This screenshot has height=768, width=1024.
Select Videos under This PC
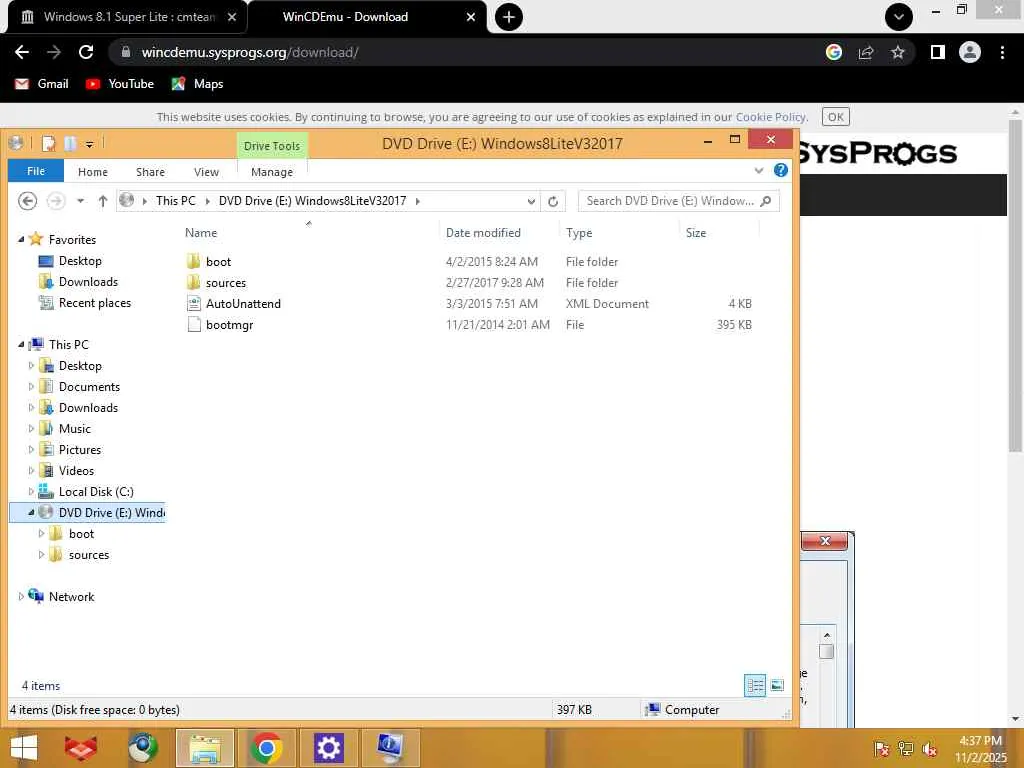tap(76, 470)
